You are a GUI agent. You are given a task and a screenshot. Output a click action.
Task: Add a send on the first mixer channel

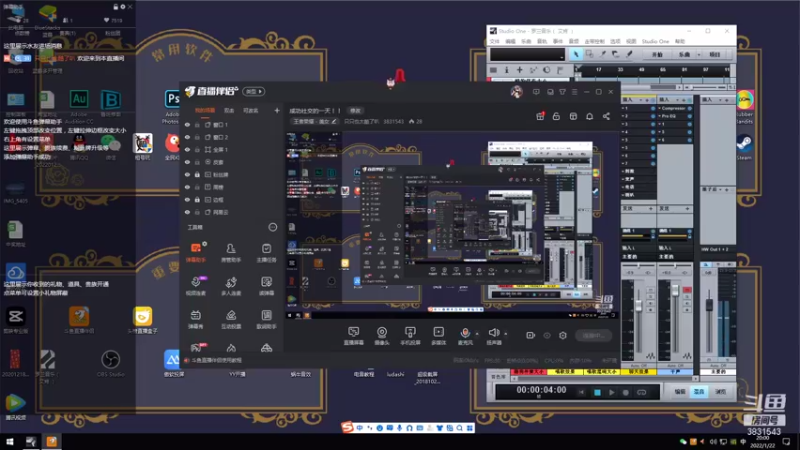tap(651, 209)
